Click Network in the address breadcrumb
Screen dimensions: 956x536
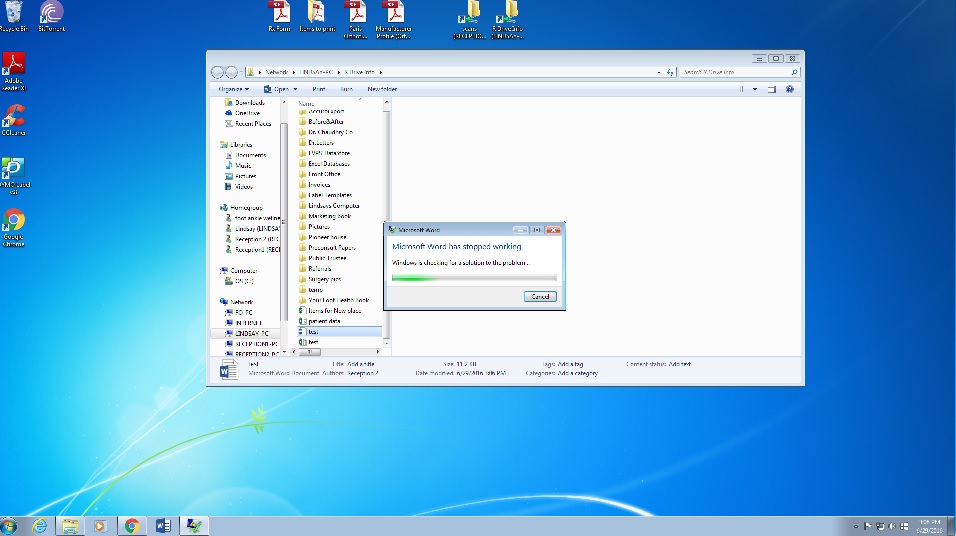pos(276,72)
